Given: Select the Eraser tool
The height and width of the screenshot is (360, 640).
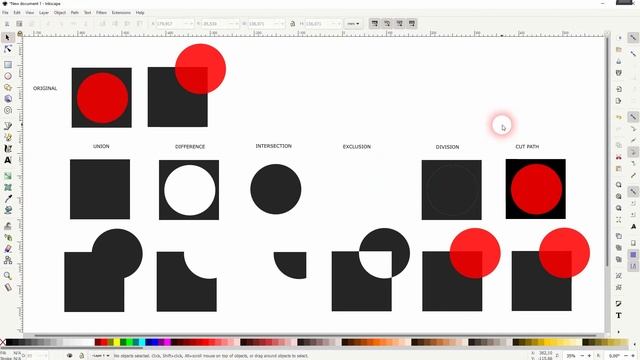Looking at the screenshot, I should 8,249.
